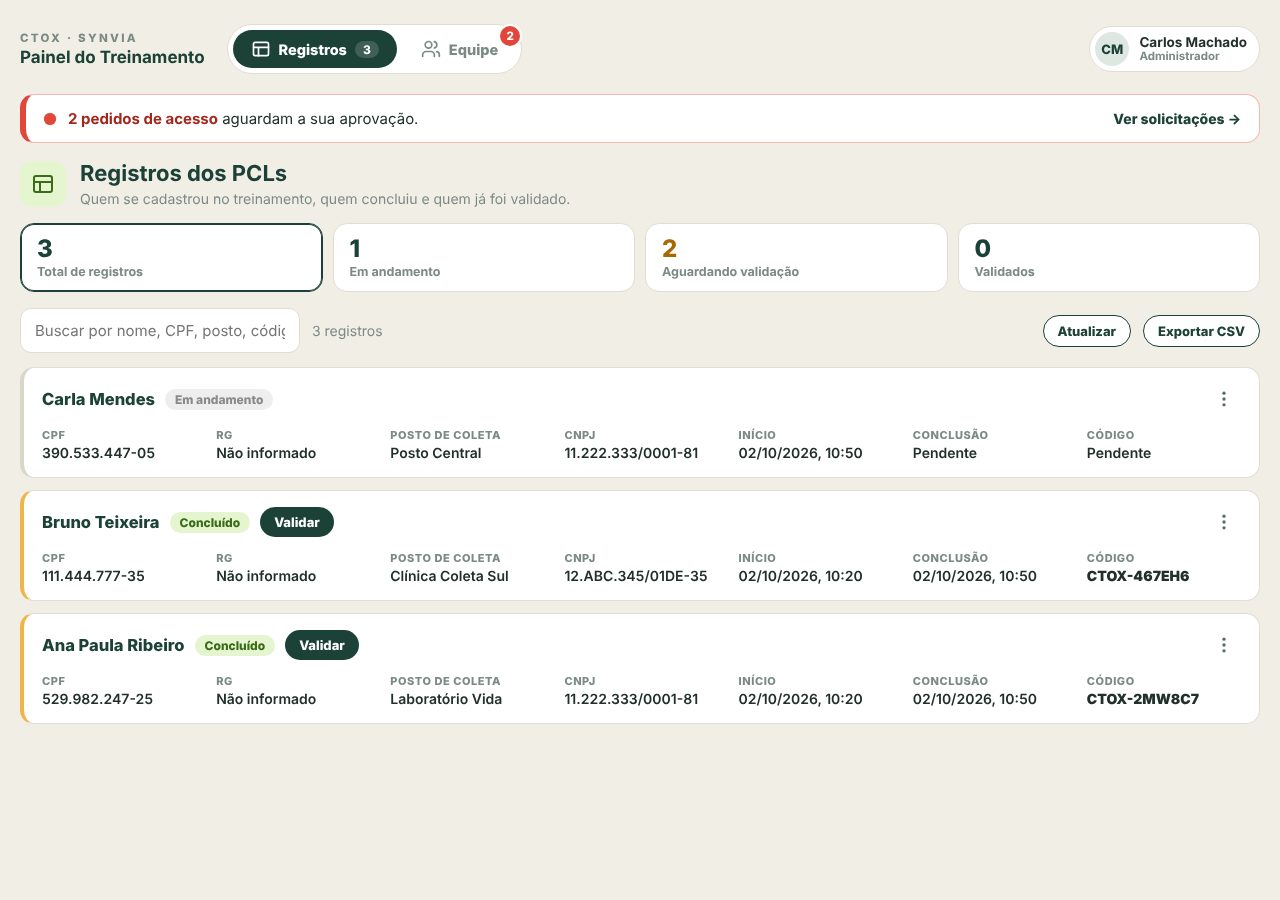Click the CM avatar of Carlos Machado

[1111, 49]
